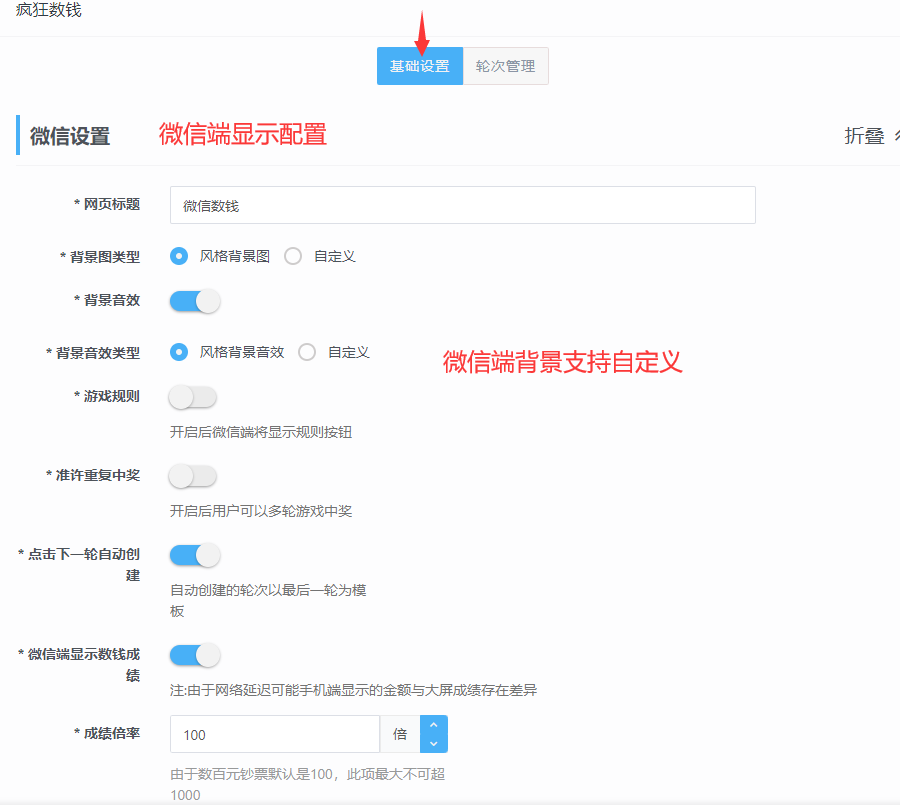Disable the 点击下一轮自动创建 switch
This screenshot has height=805, width=900.
pyautogui.click(x=193, y=555)
